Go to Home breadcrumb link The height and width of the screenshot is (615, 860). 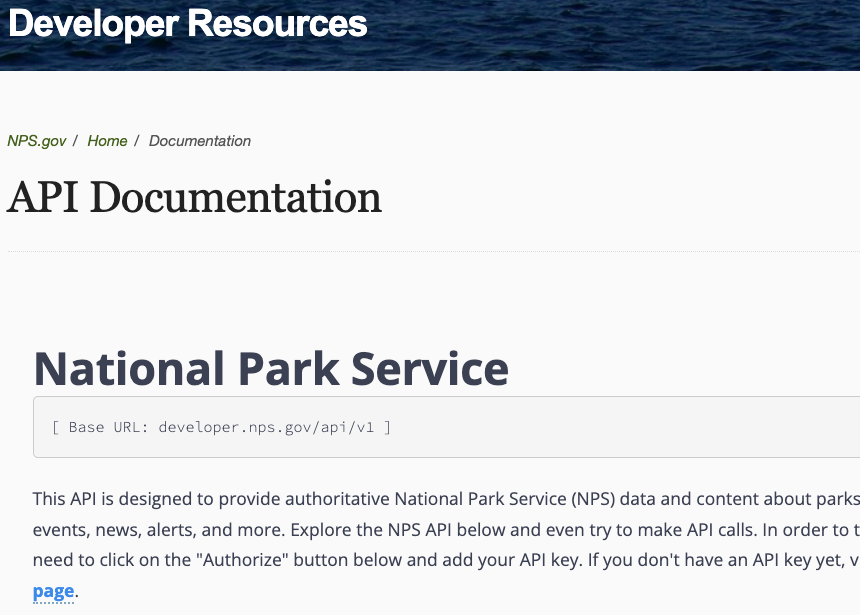[x=107, y=141]
